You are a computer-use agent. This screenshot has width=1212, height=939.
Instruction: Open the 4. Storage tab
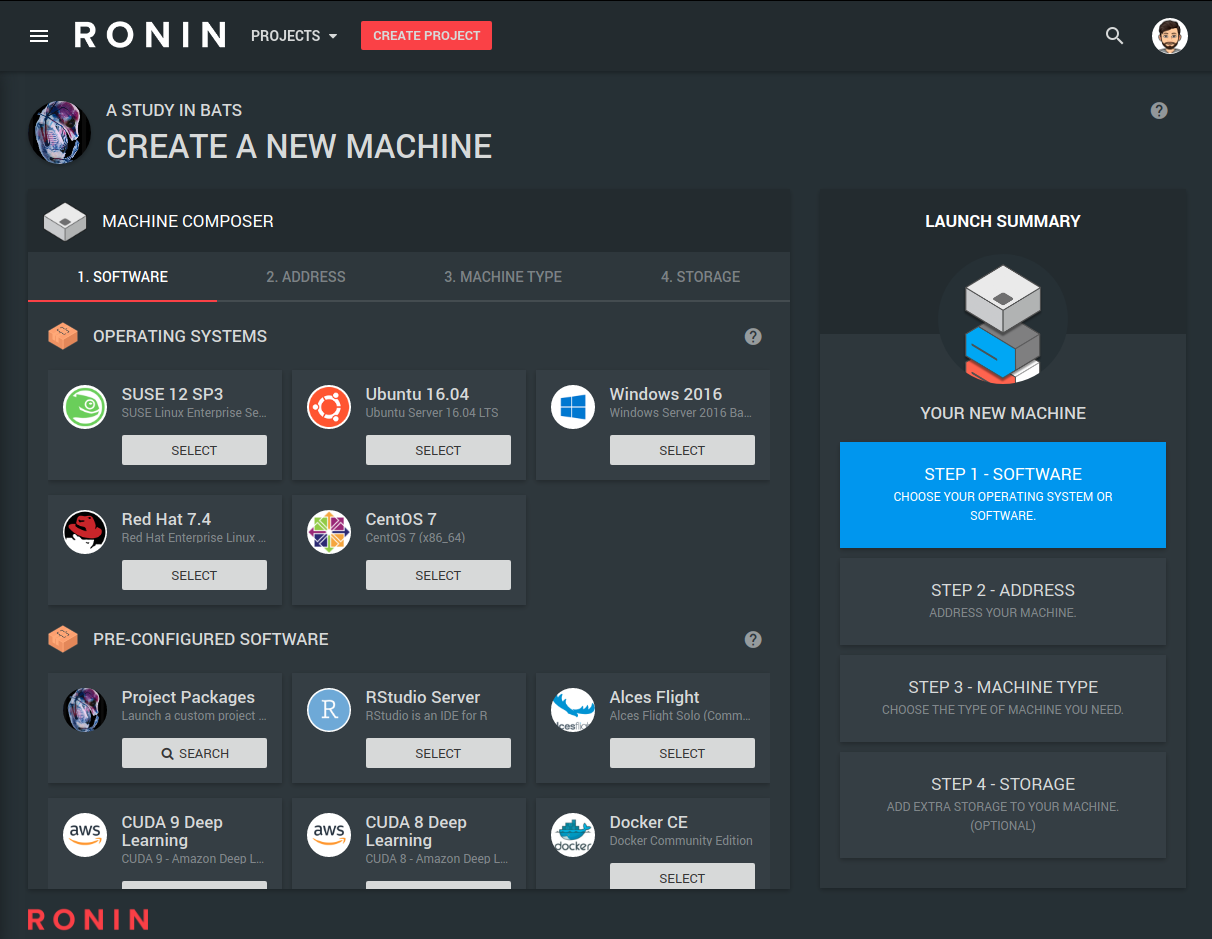(x=700, y=277)
